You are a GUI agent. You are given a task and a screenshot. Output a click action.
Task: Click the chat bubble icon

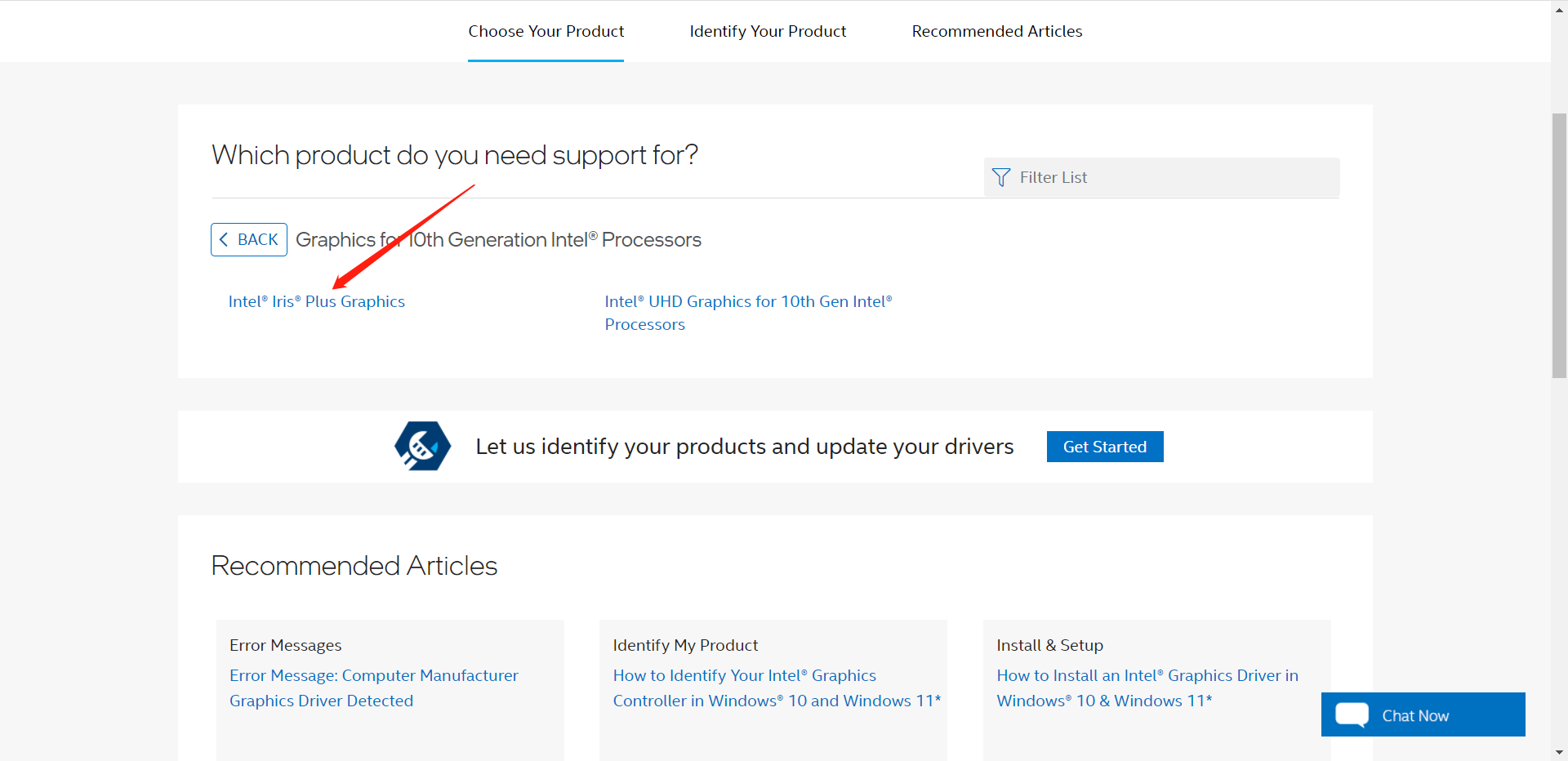tap(1352, 714)
